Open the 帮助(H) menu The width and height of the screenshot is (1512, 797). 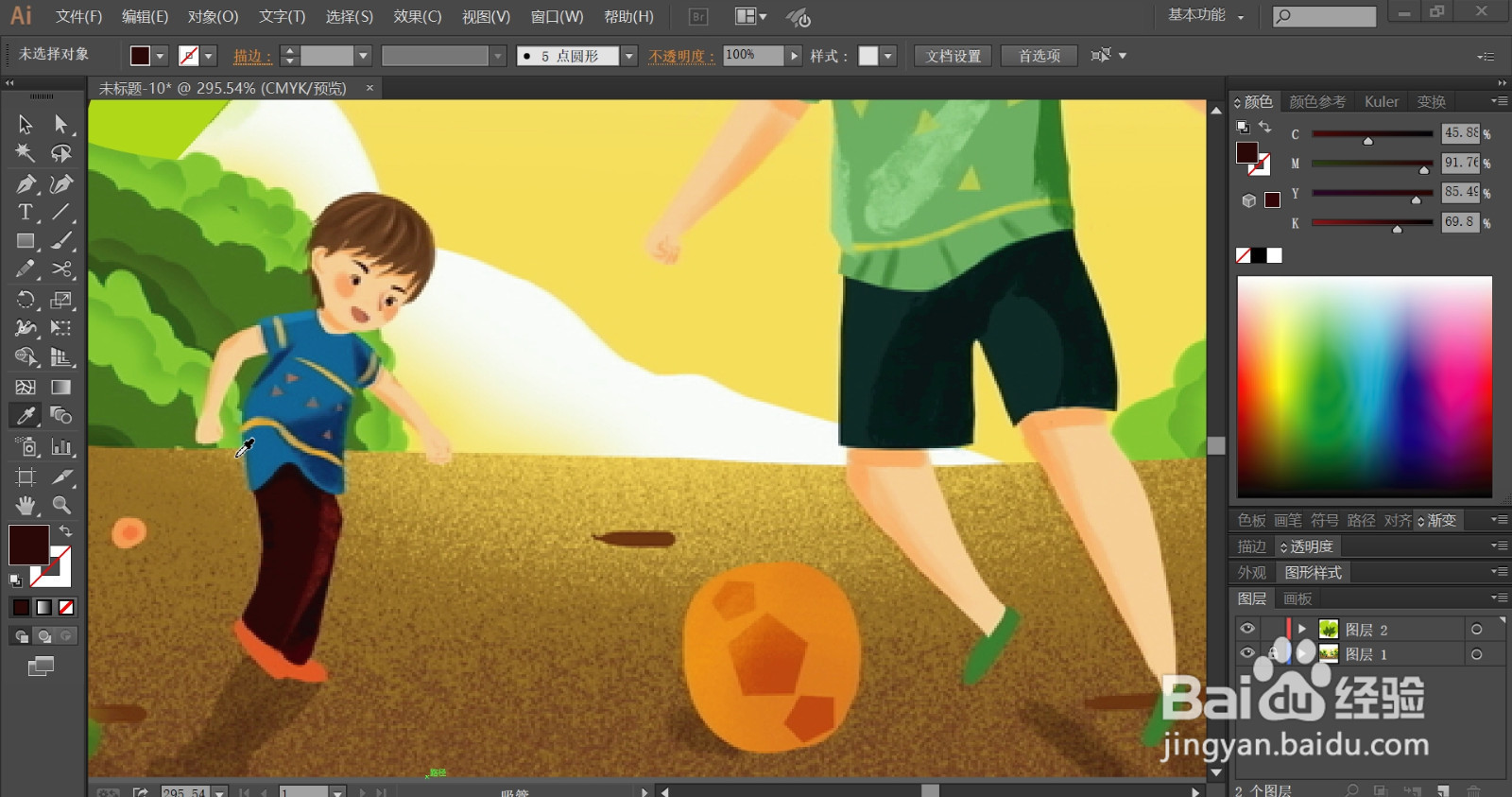(628, 16)
